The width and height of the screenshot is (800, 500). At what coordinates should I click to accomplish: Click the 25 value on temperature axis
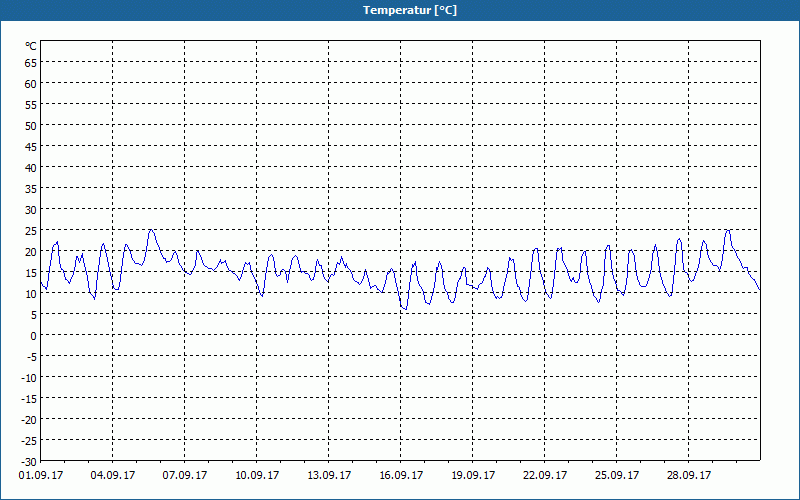(x=31, y=231)
